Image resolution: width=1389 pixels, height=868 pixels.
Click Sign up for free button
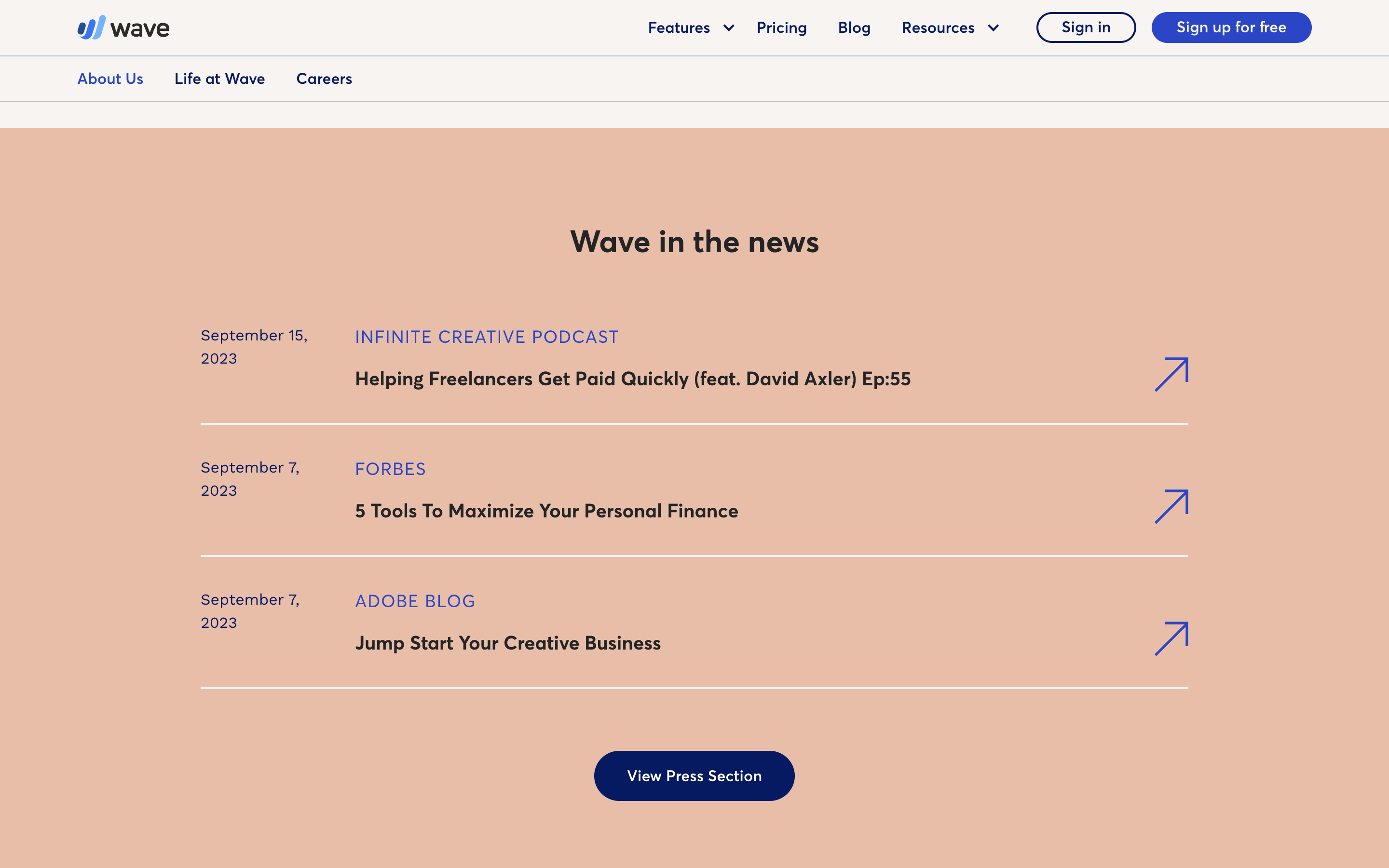[x=1231, y=27]
